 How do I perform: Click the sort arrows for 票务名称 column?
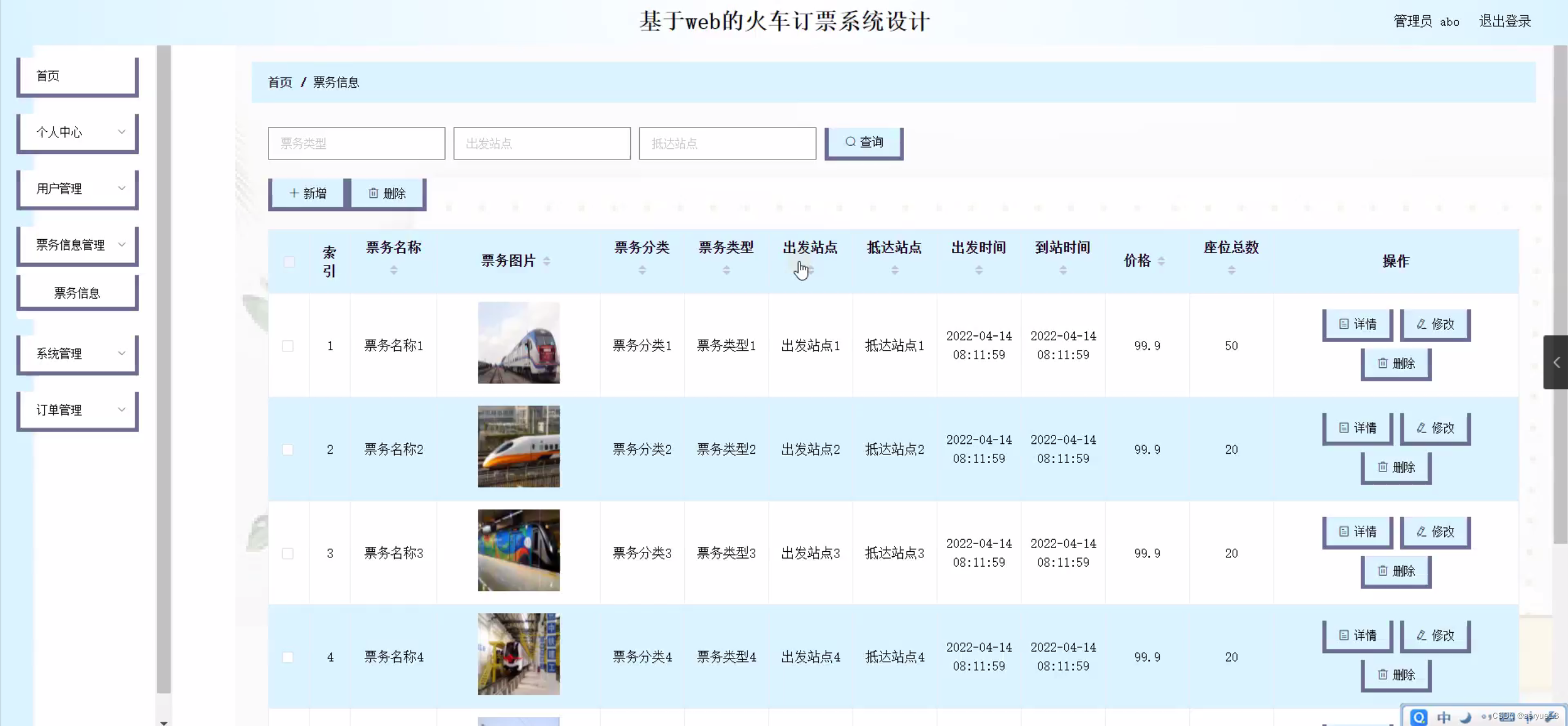[x=394, y=270]
